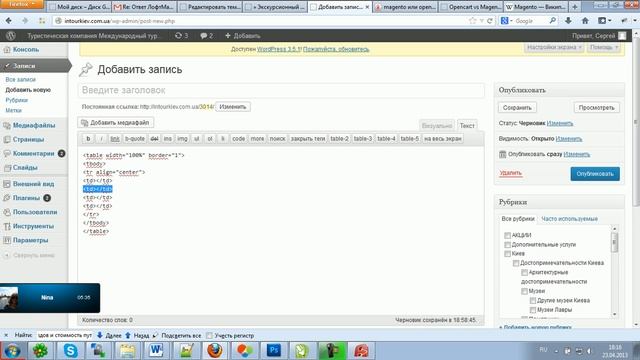Open Медиафайлы in sidebar menu

click(x=33, y=126)
